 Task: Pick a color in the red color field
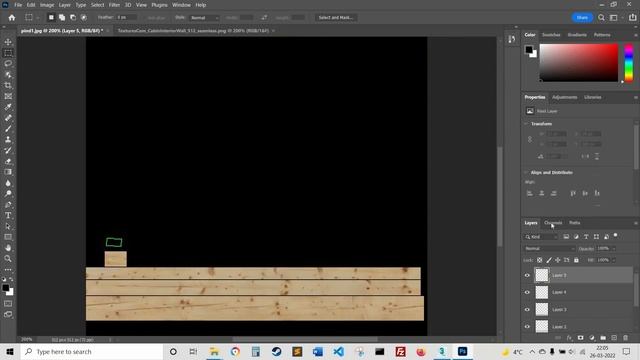pos(579,62)
